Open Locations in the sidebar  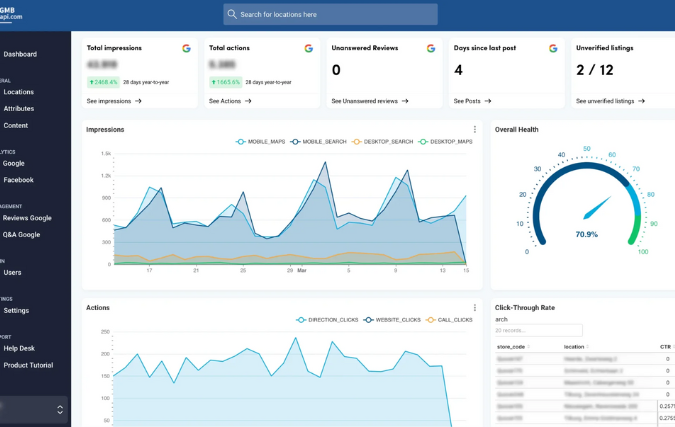coord(19,92)
